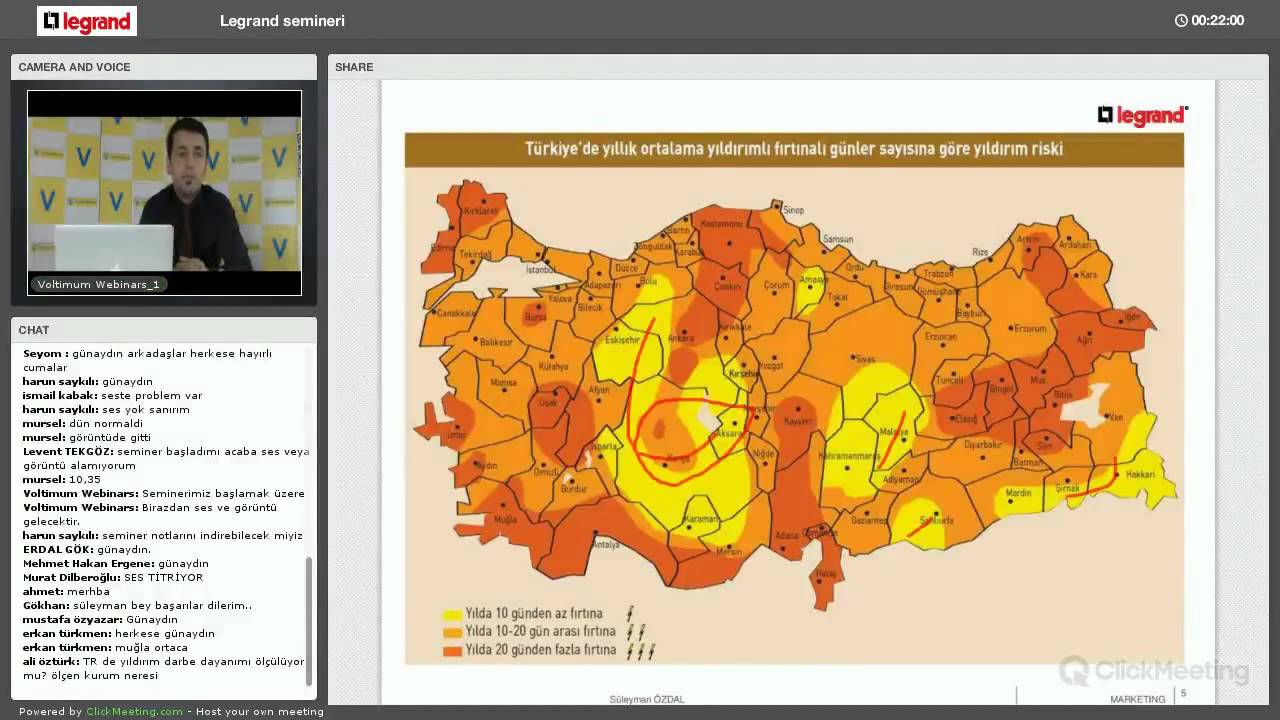Click the 'Yılda 10 günden az fırtına' legend text

pyautogui.click(x=533, y=614)
